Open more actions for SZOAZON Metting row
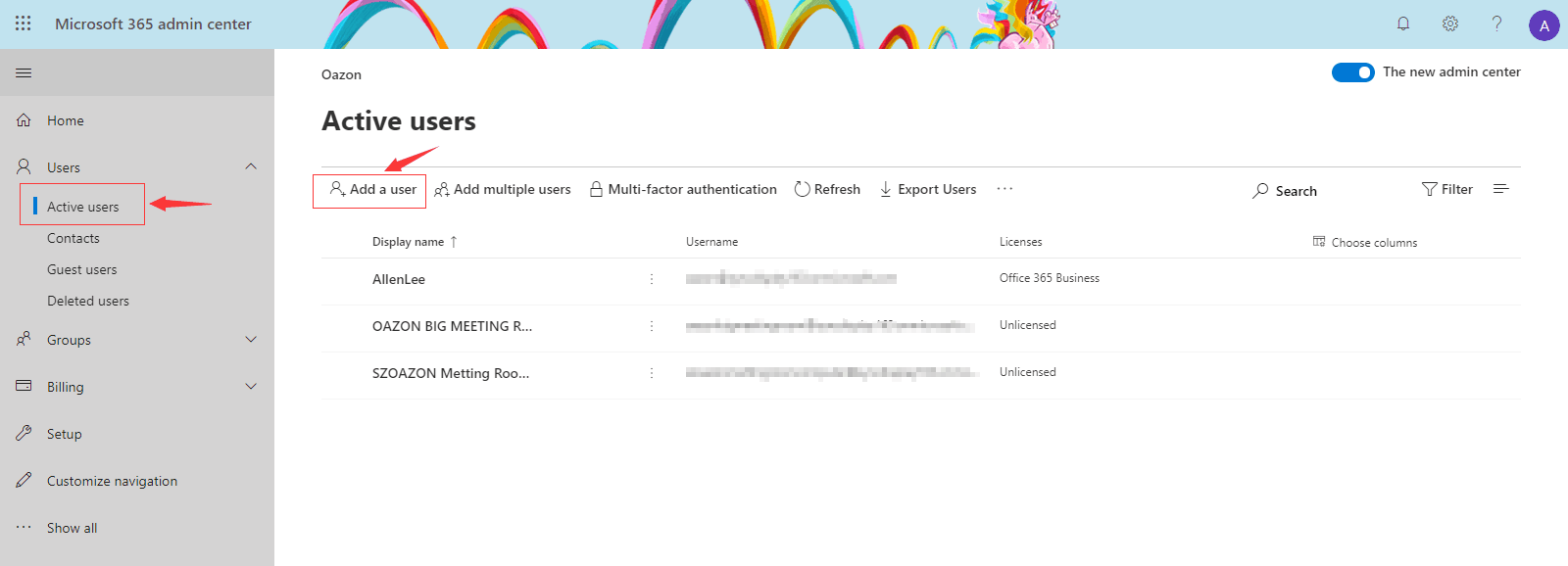 click(651, 373)
